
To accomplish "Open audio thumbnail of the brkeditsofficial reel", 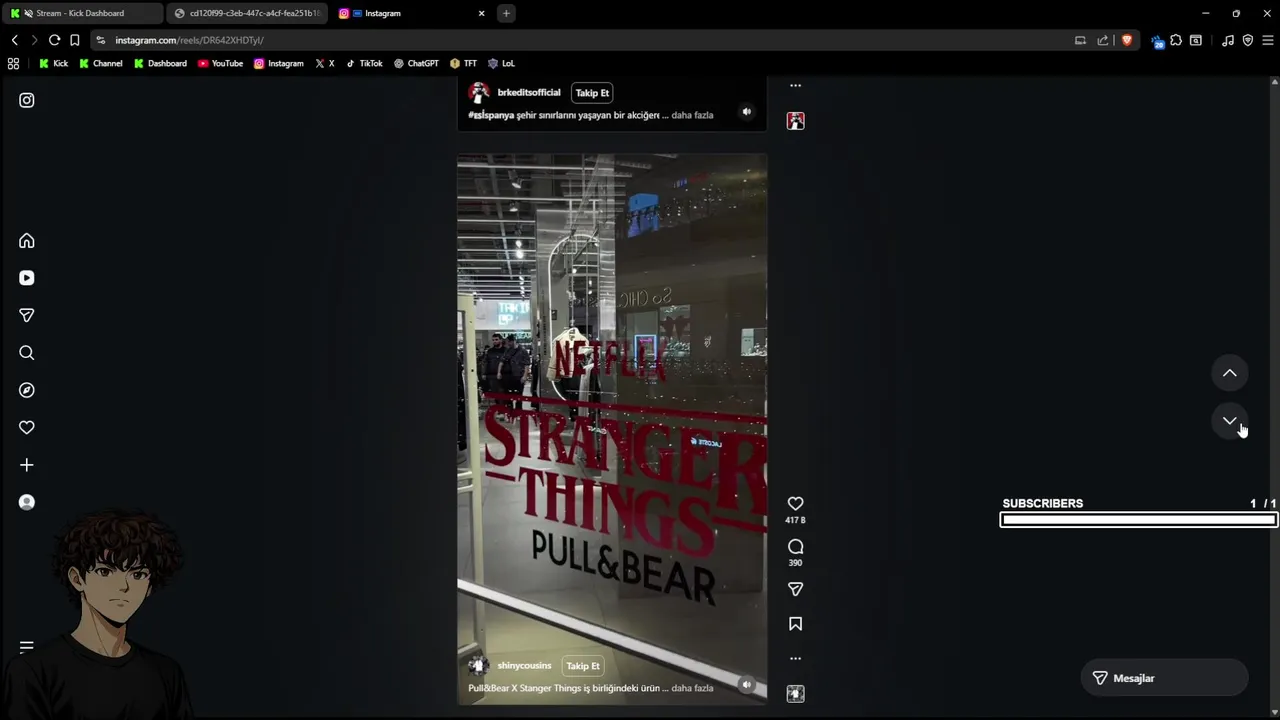I will point(795,121).
